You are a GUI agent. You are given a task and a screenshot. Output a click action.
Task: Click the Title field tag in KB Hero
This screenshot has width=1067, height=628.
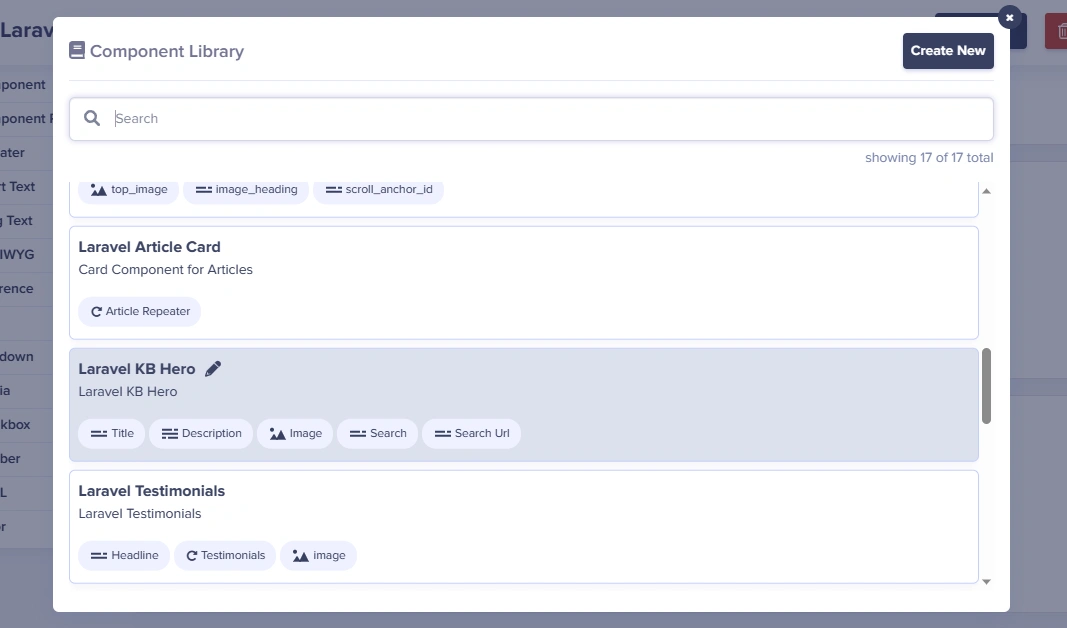click(x=112, y=433)
